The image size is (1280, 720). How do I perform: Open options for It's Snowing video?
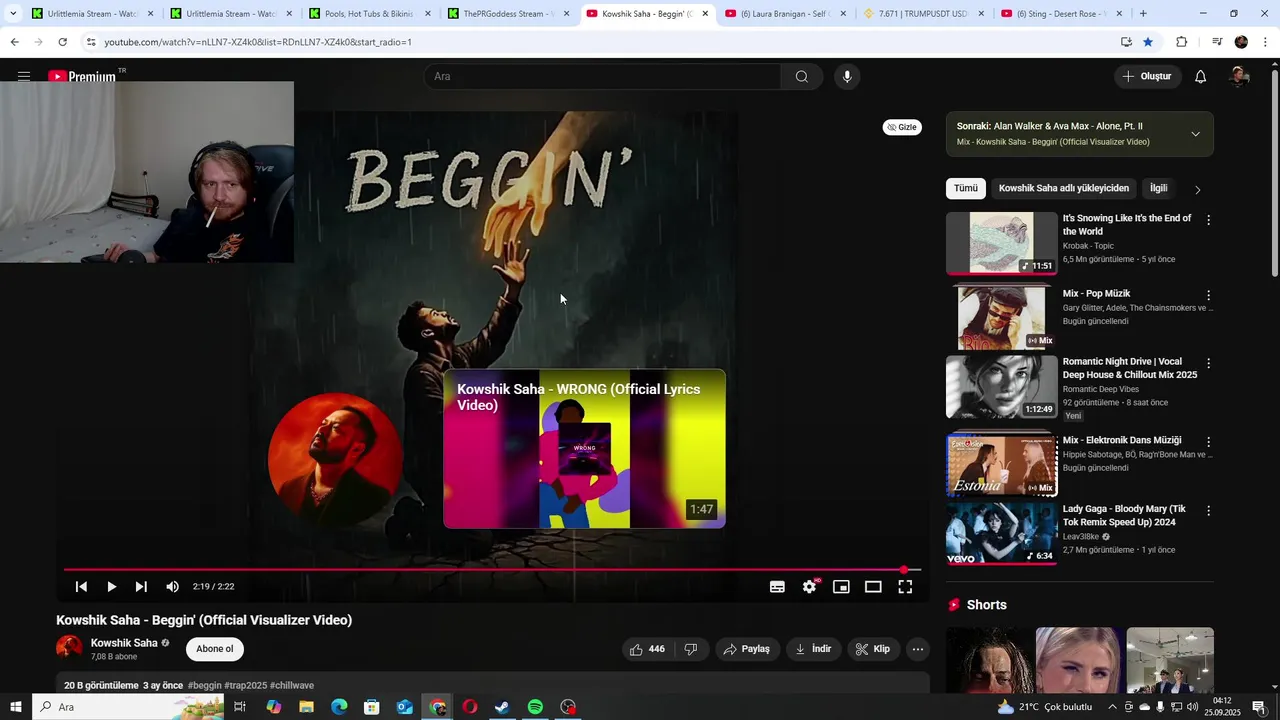[x=1208, y=220]
